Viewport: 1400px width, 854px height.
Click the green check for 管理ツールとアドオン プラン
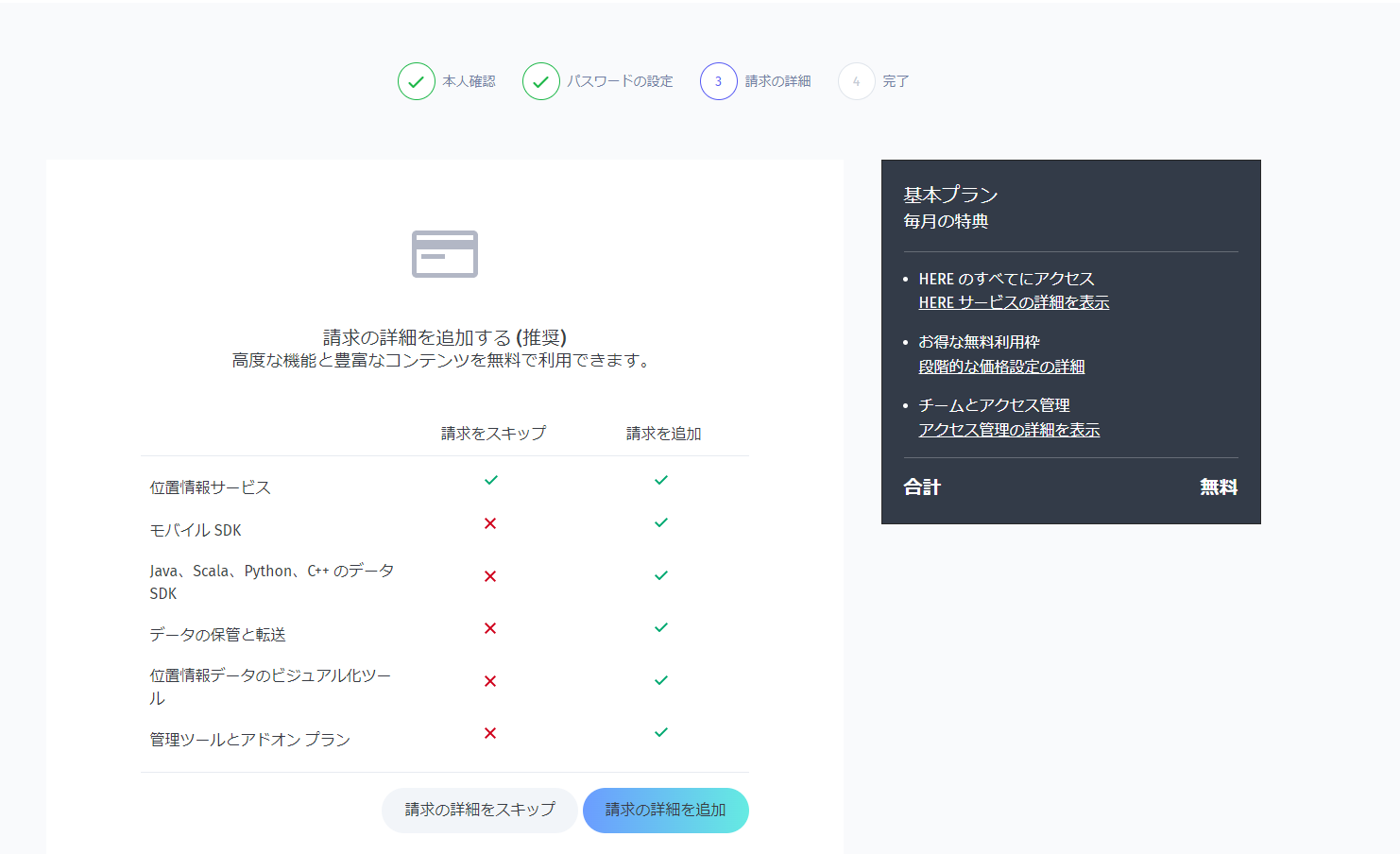click(x=661, y=731)
